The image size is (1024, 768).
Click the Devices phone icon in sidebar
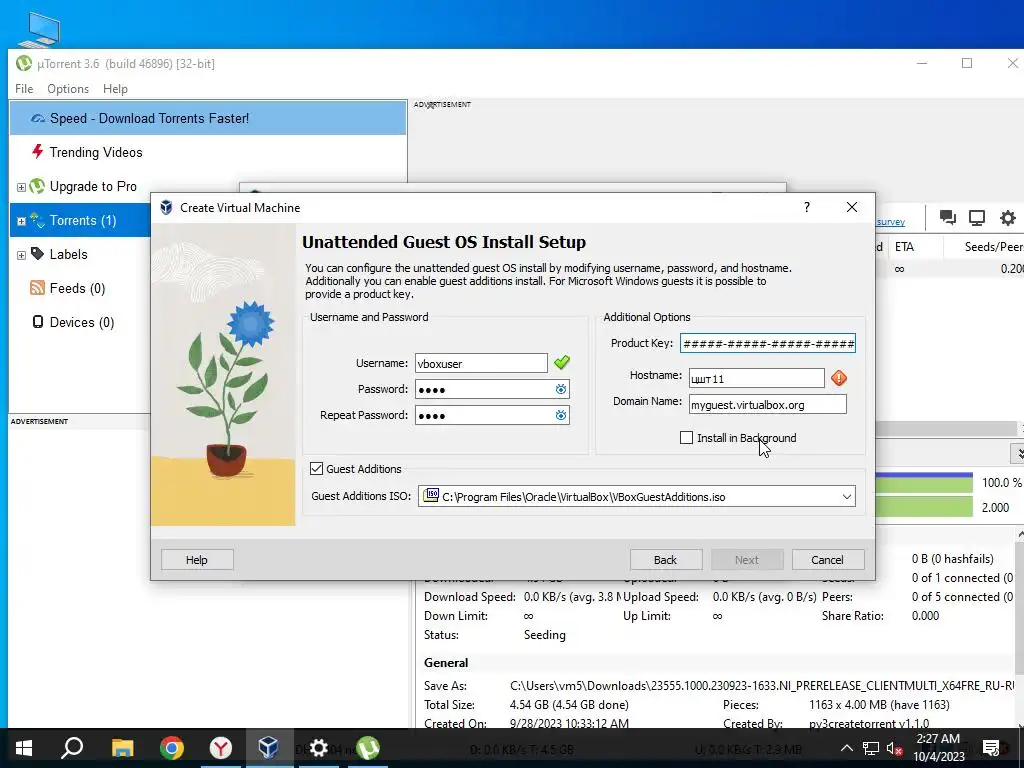pos(38,321)
